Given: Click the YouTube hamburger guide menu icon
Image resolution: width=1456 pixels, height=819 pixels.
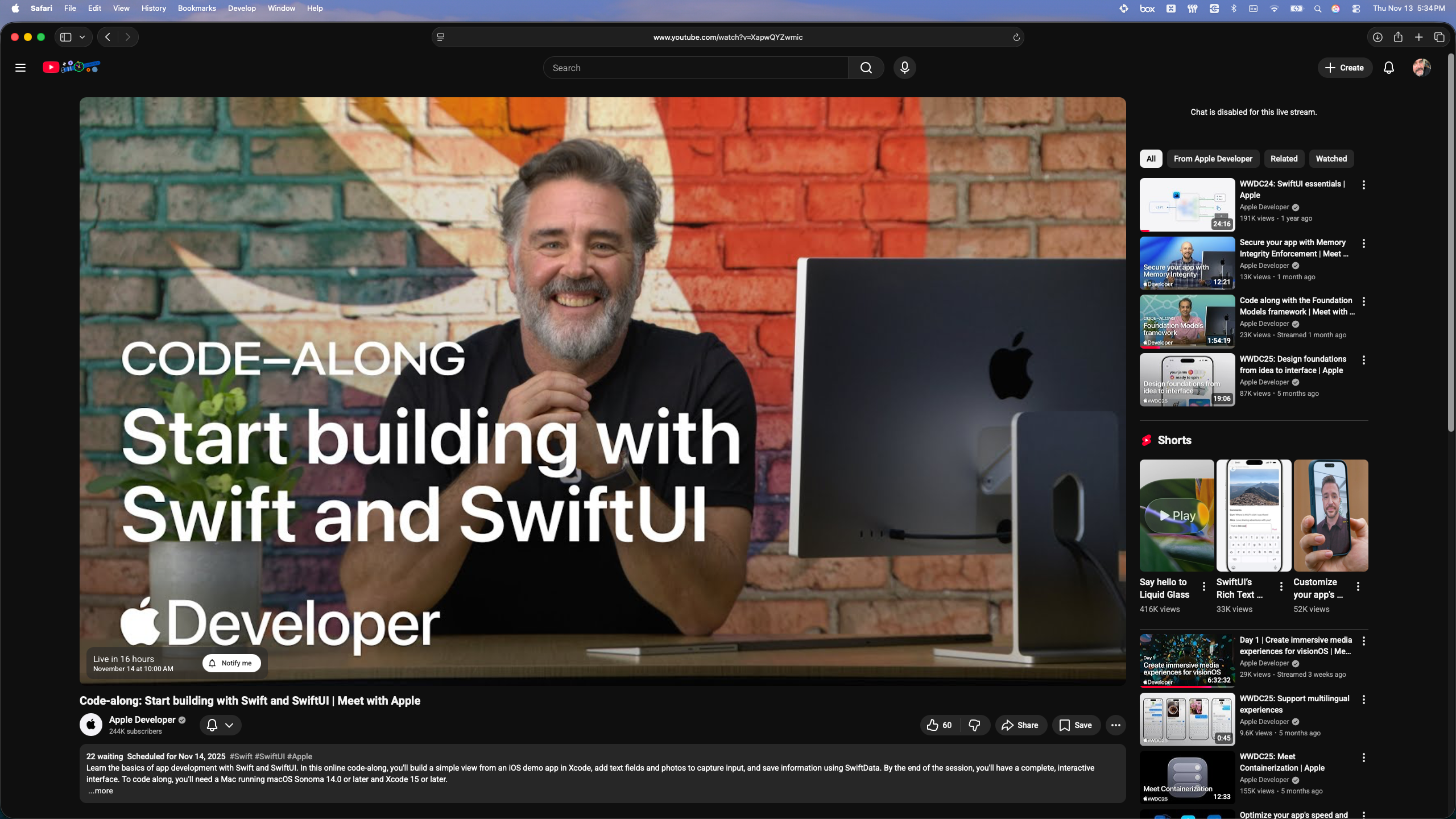Looking at the screenshot, I should (x=20, y=68).
